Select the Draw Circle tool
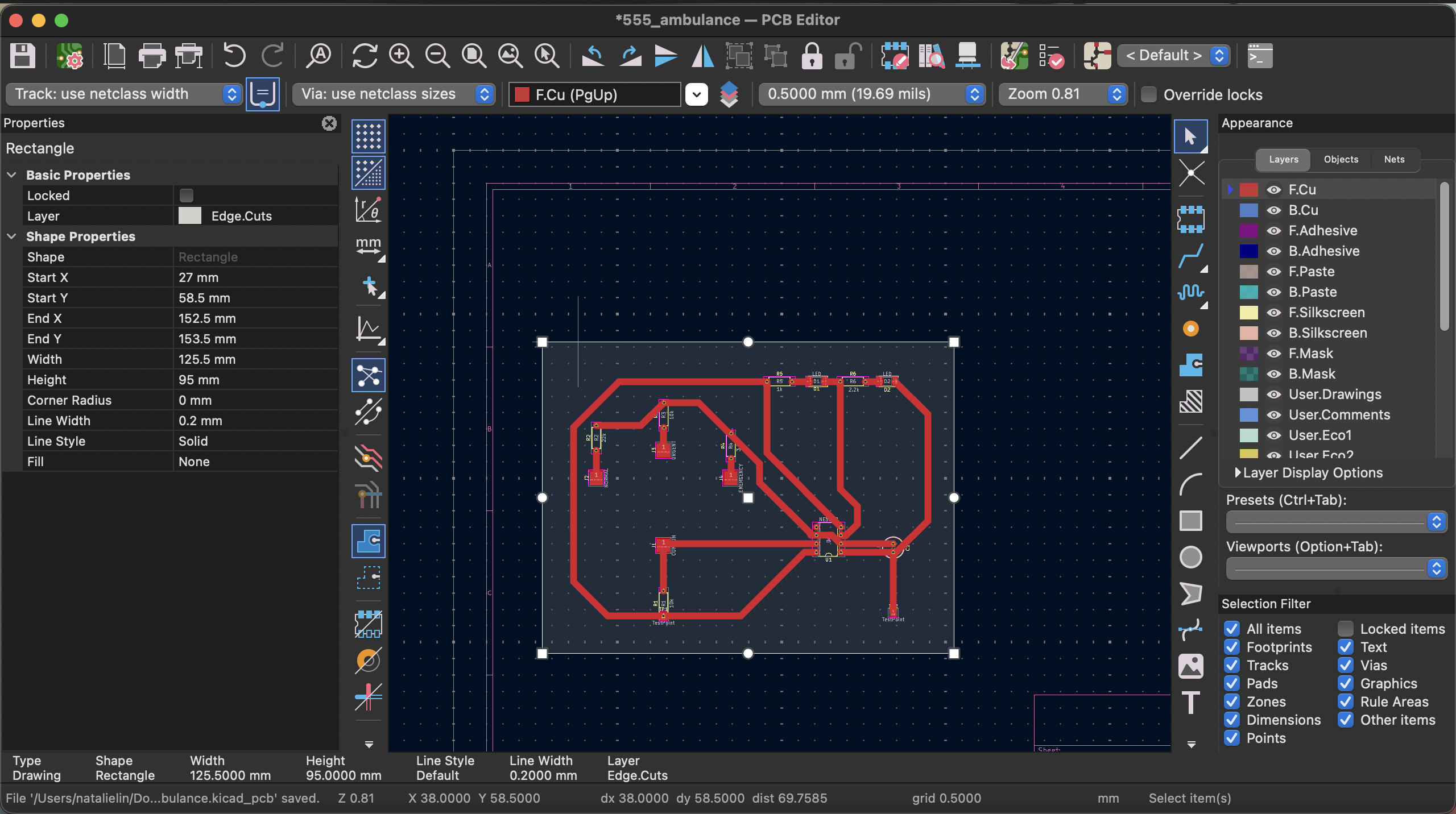 point(1191,557)
